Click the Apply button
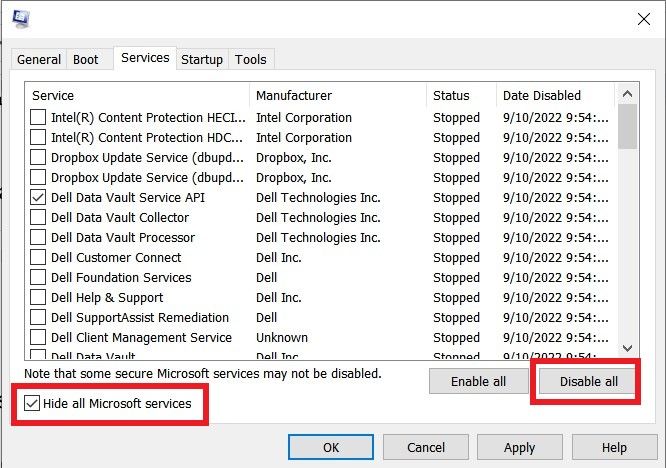Viewport: 666px width, 468px height. click(519, 447)
